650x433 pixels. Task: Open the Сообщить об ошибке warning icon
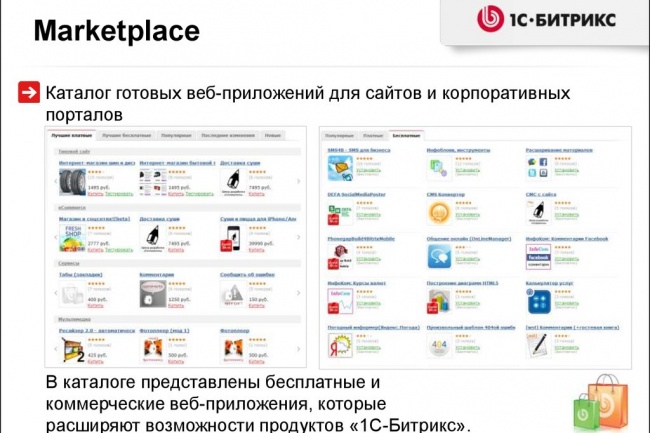233,294
